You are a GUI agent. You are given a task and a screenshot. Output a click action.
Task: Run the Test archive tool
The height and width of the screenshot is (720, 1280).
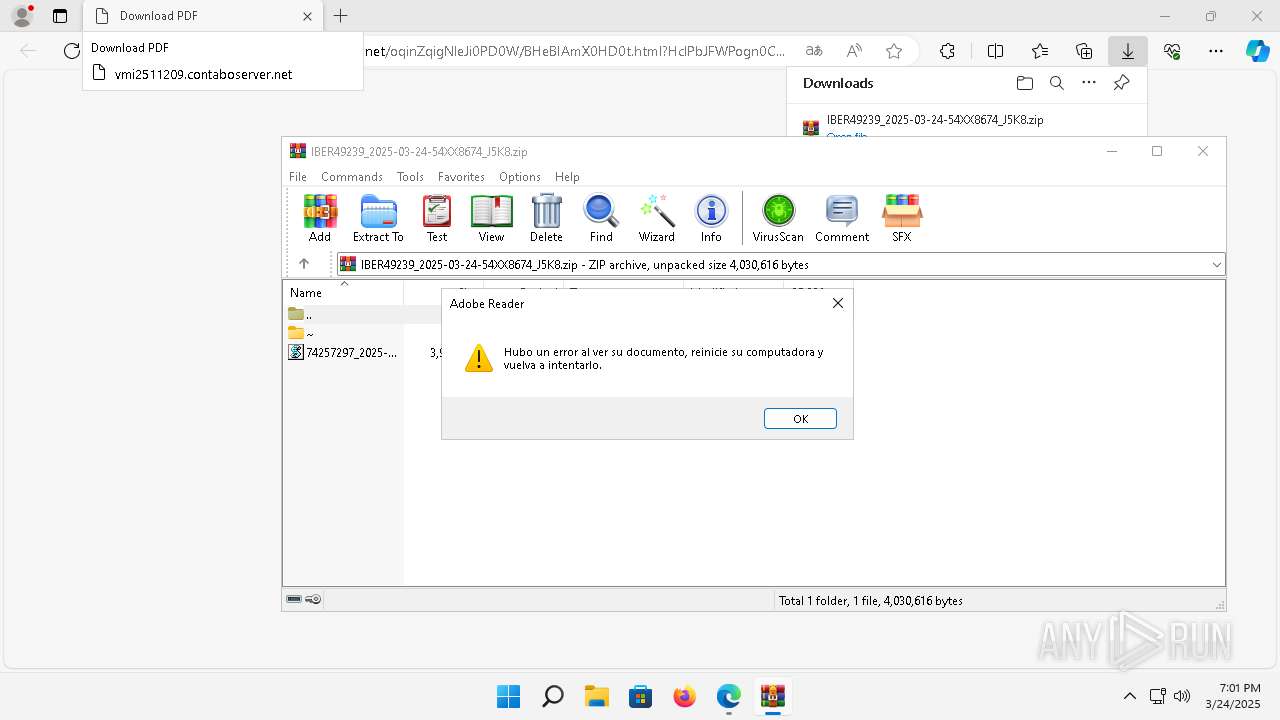coord(437,218)
